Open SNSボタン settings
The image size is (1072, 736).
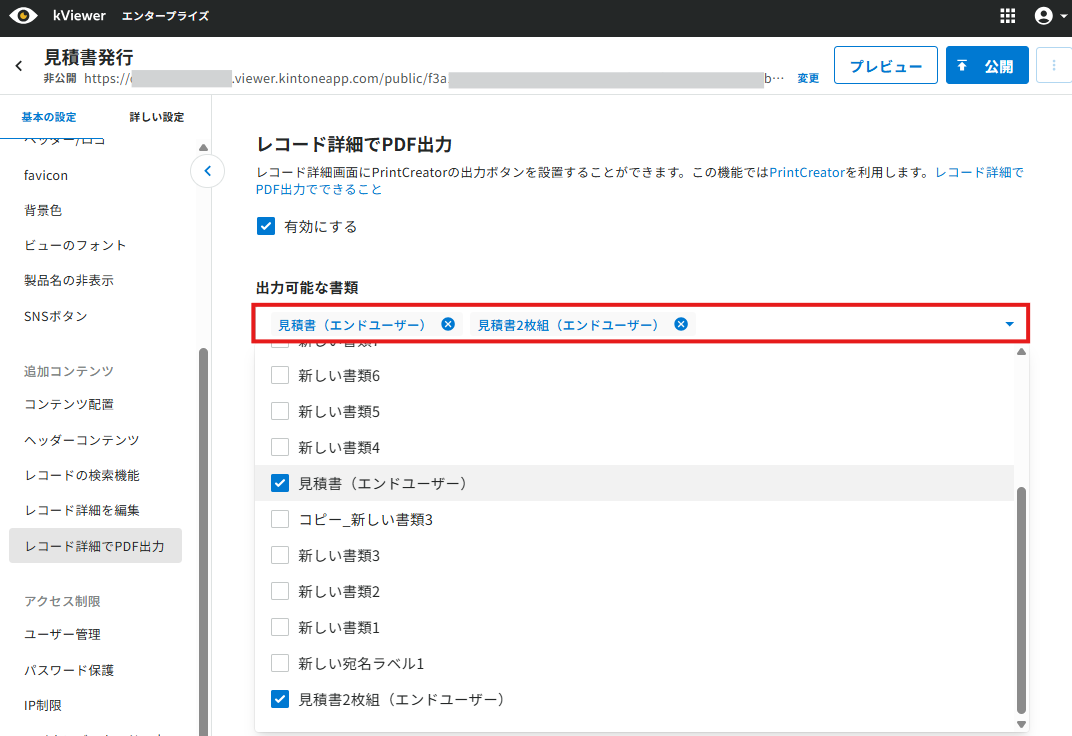(56, 316)
